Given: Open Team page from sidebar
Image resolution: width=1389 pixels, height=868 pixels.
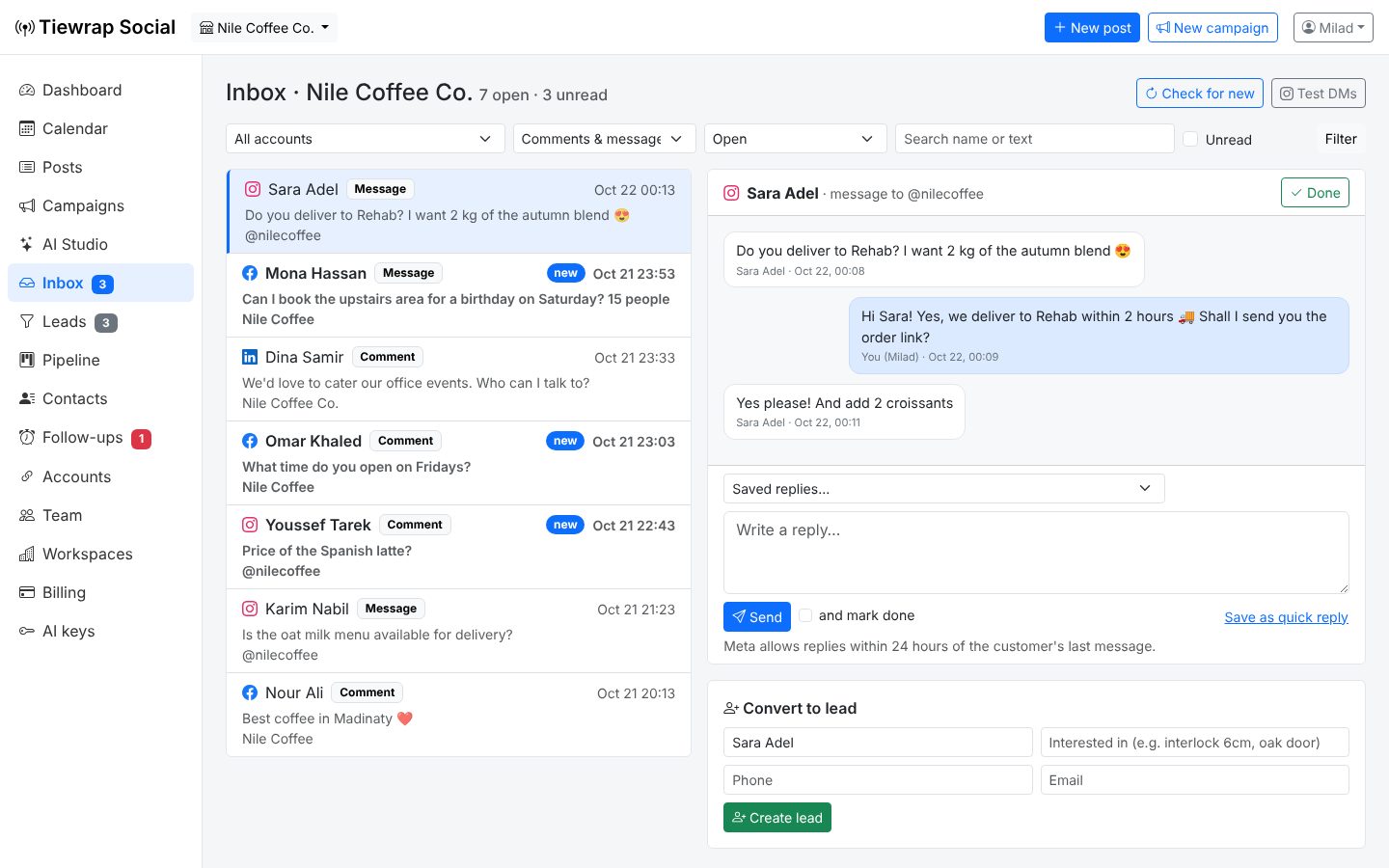Looking at the screenshot, I should (x=100, y=515).
